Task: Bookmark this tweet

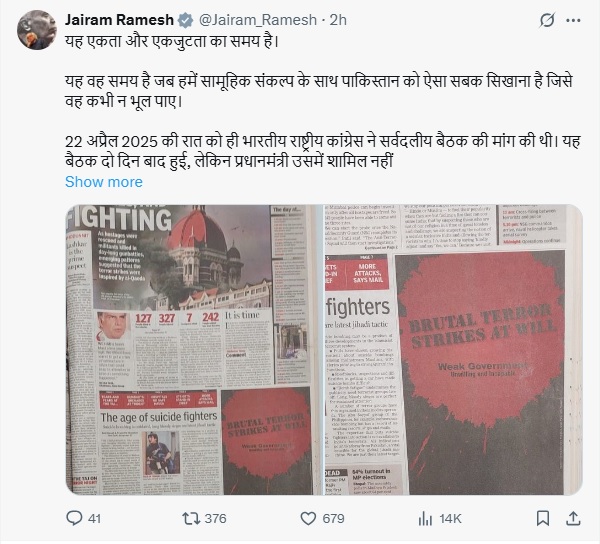Action: (543, 518)
